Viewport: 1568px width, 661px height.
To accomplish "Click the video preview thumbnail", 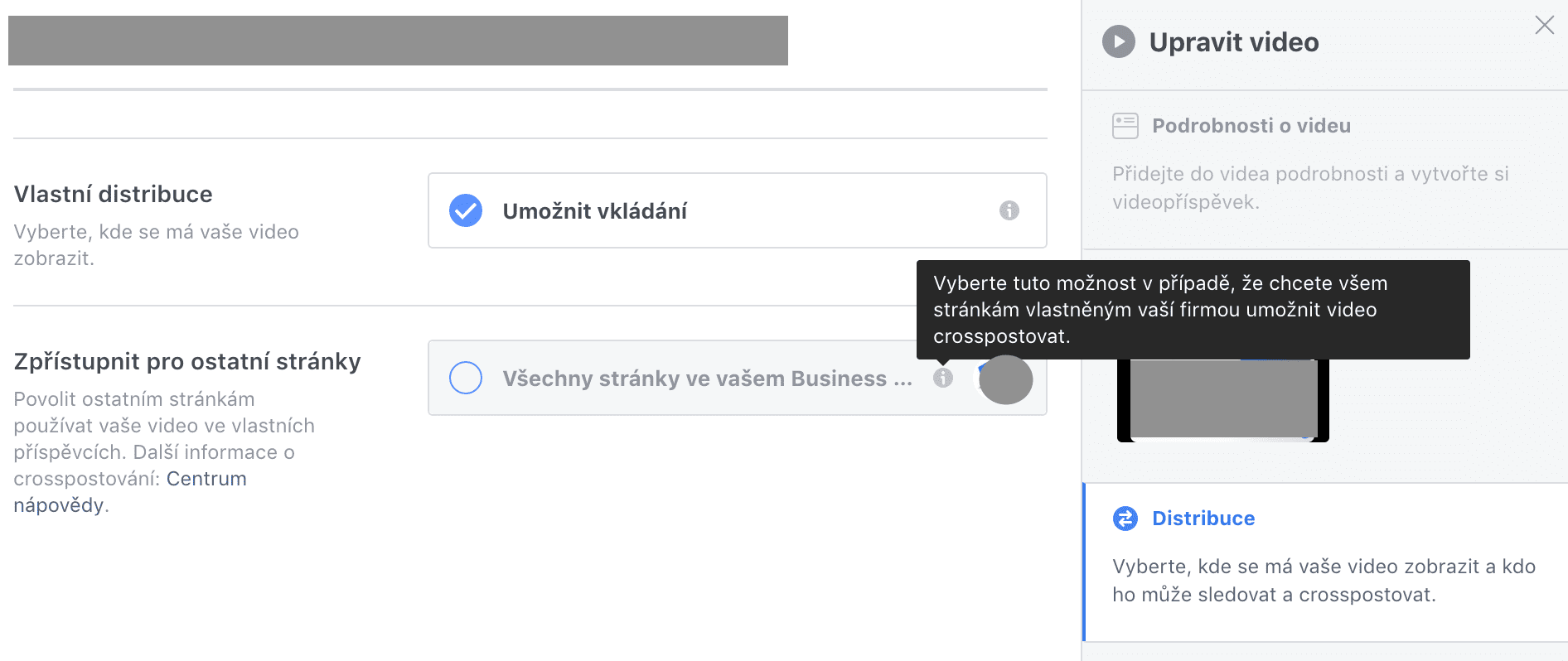I will [x=1222, y=399].
